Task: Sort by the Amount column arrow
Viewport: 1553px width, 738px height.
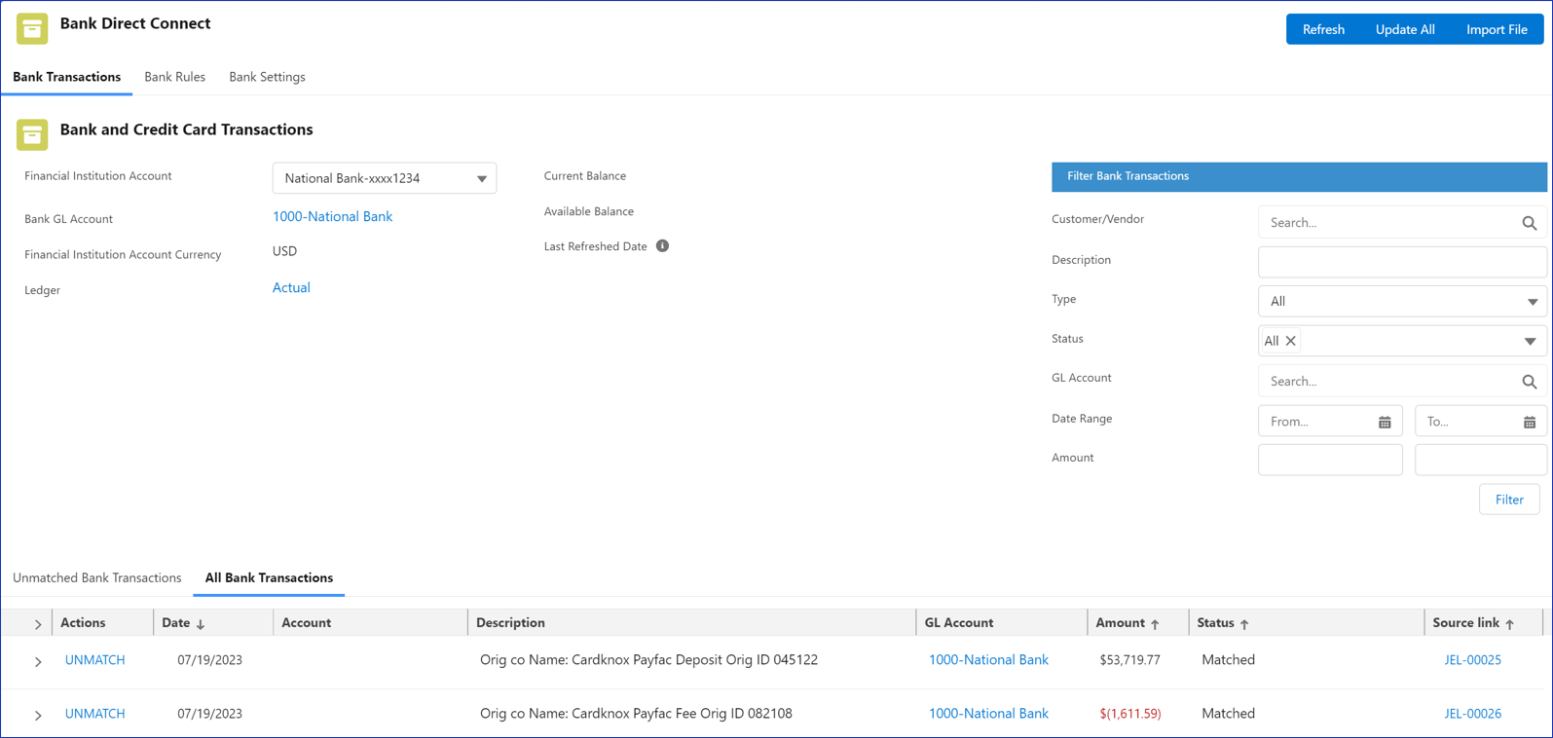Action: pyautogui.click(x=1155, y=624)
